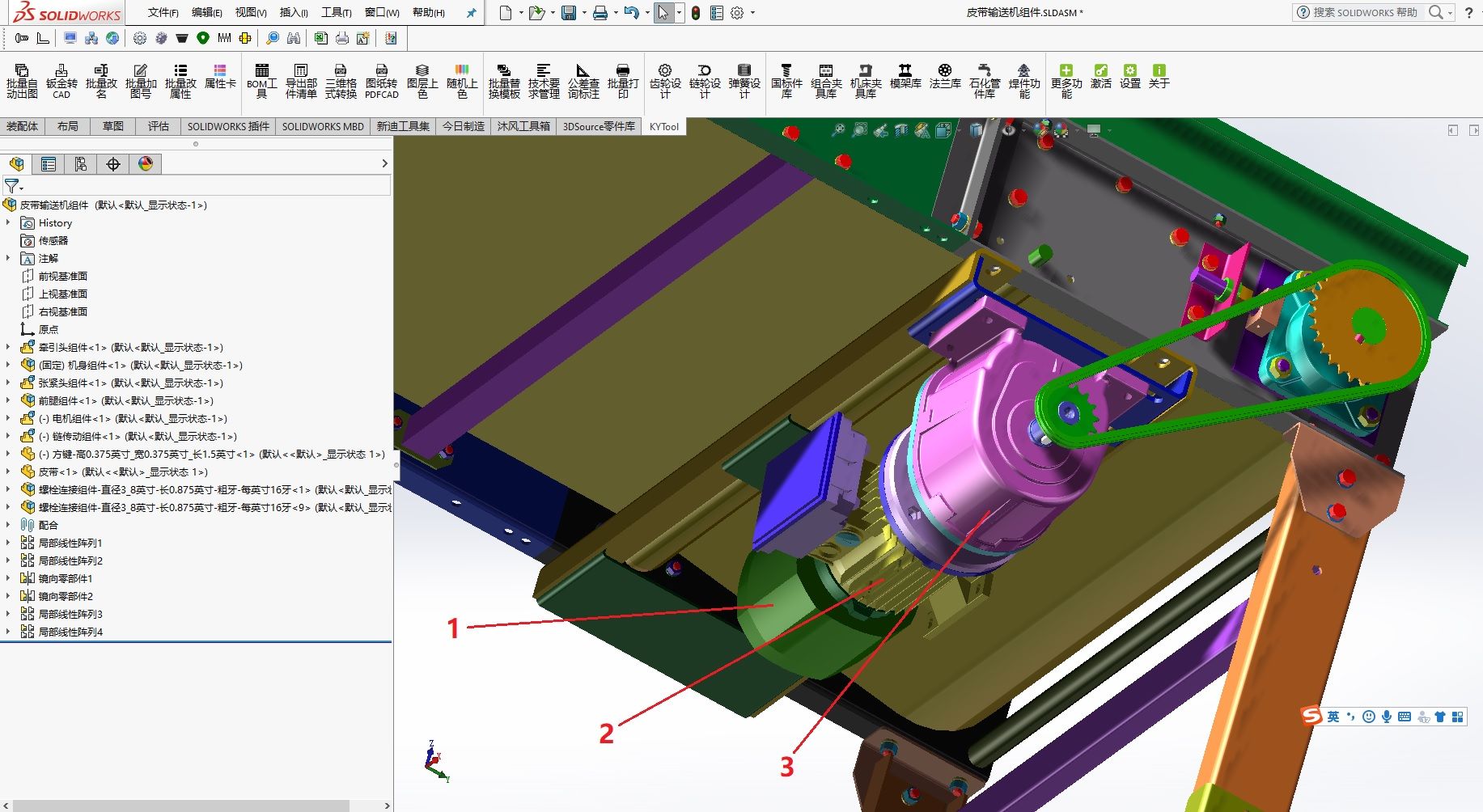Open the BOM工具 tool
The width and height of the screenshot is (1483, 812).
coord(261,81)
